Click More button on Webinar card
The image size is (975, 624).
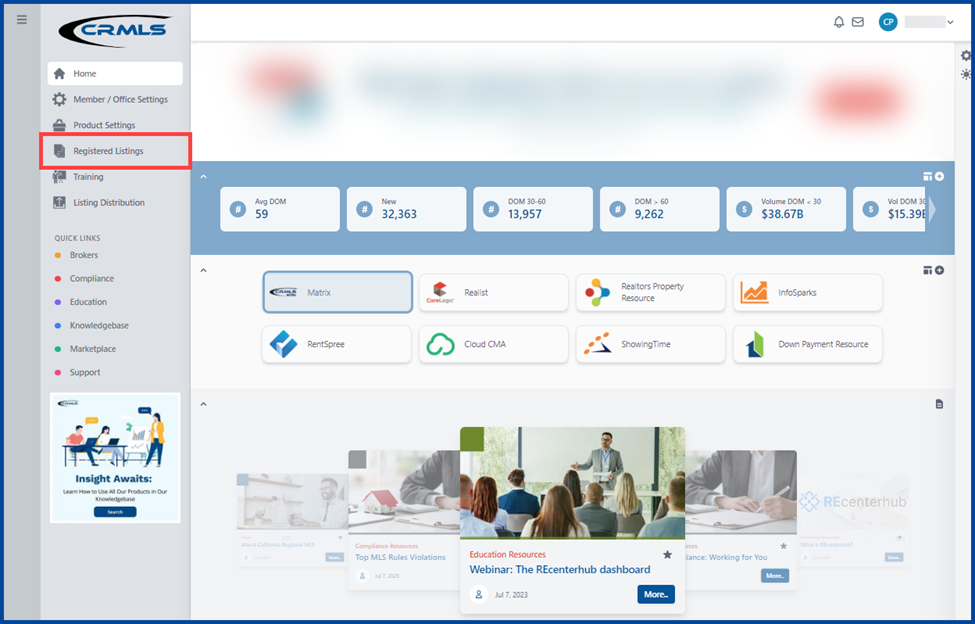click(655, 594)
